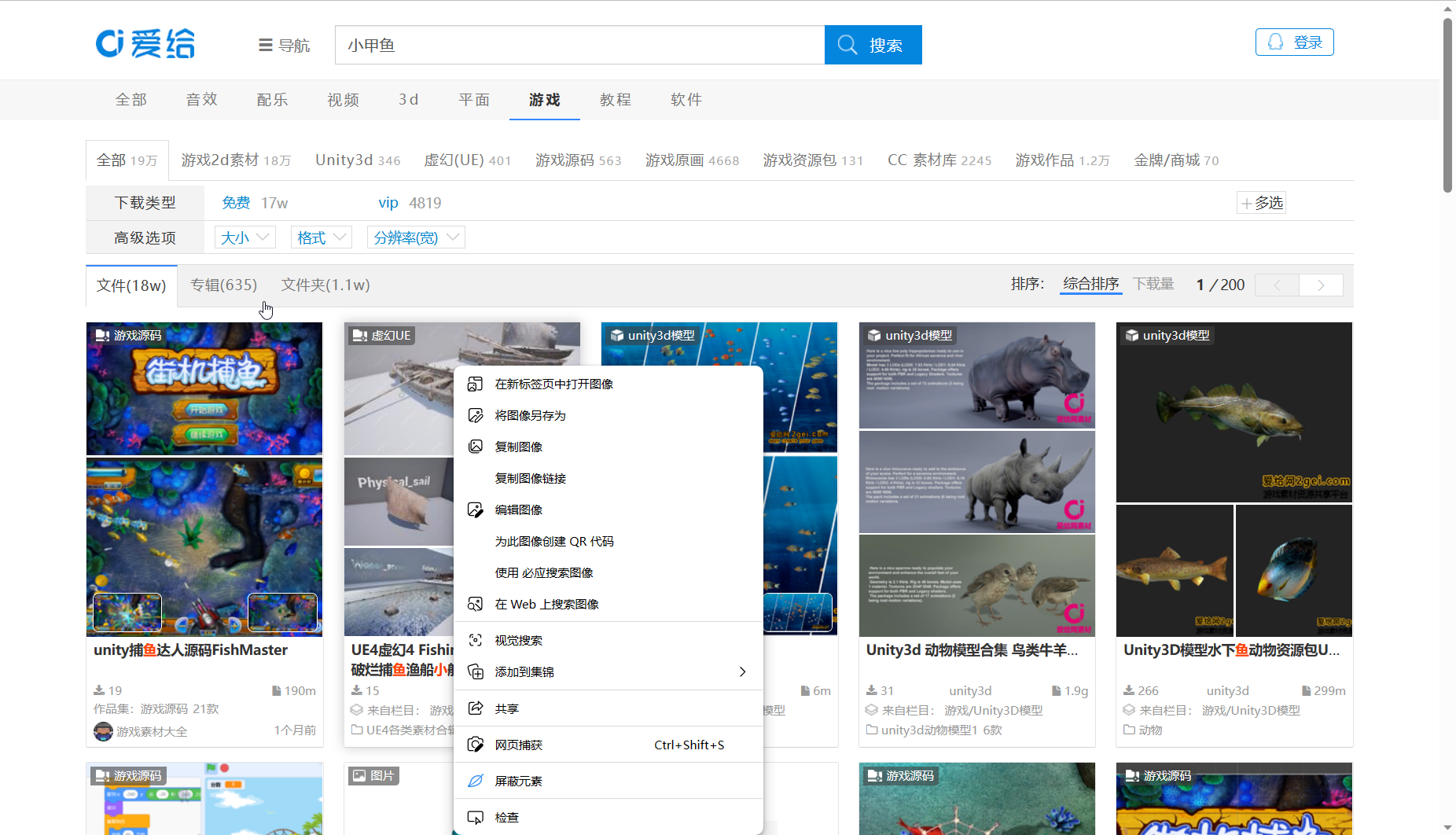
Task: Switch to the 教程 category tab
Action: [616, 100]
